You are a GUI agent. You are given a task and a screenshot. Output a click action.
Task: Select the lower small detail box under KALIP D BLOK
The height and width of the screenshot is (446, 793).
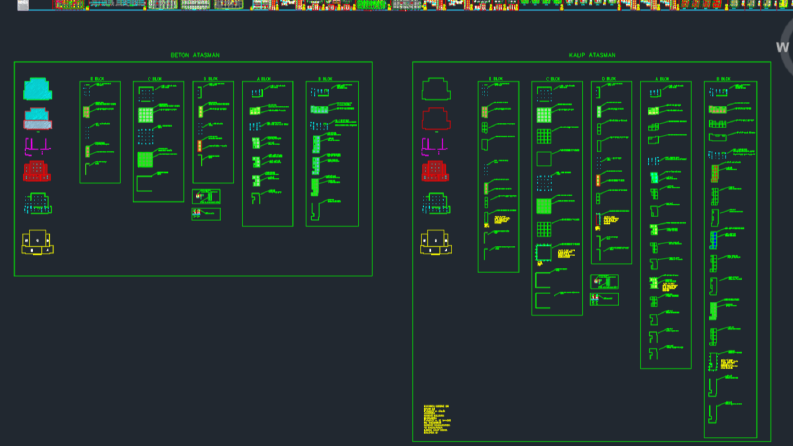[604, 299]
